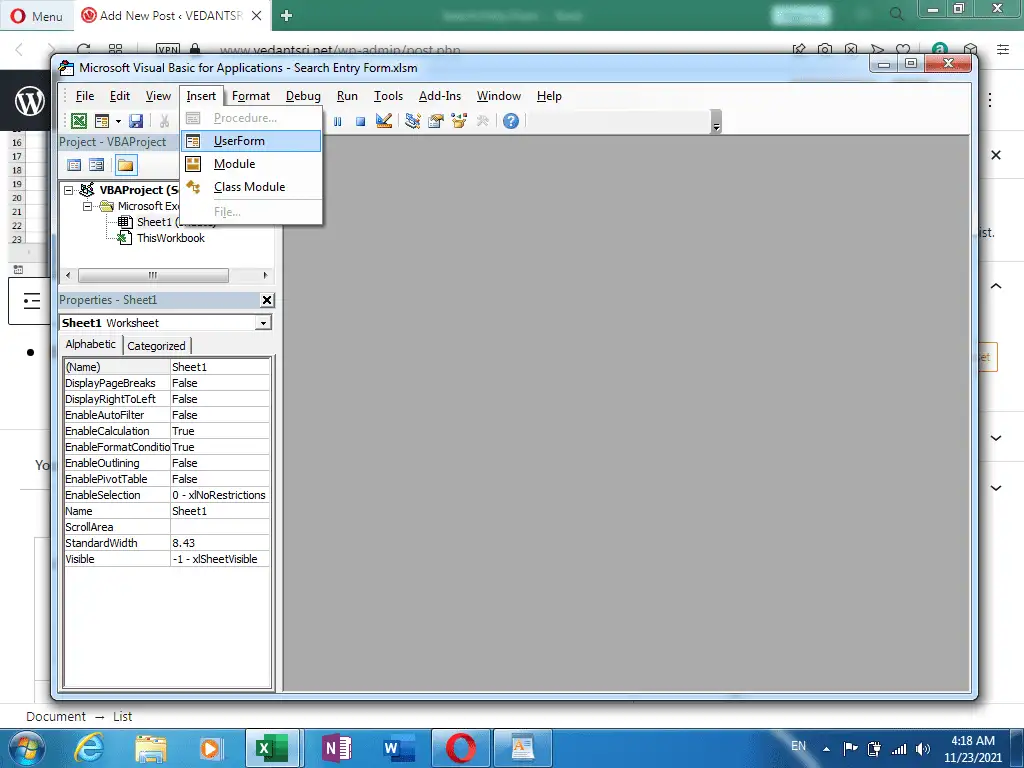
Task: Click the Opera Menu button
Action: click(x=37, y=16)
